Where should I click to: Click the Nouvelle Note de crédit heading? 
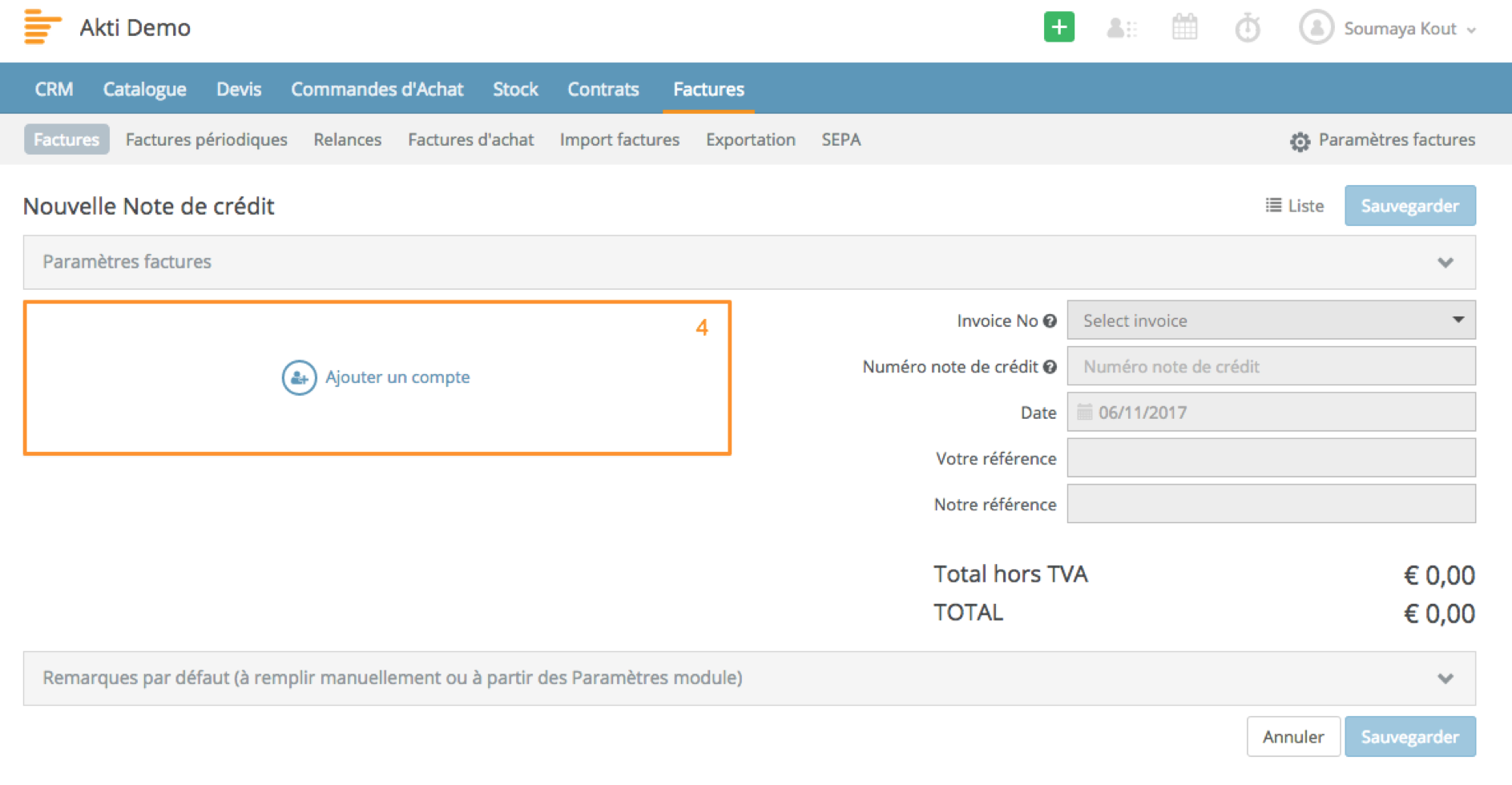[148, 207]
